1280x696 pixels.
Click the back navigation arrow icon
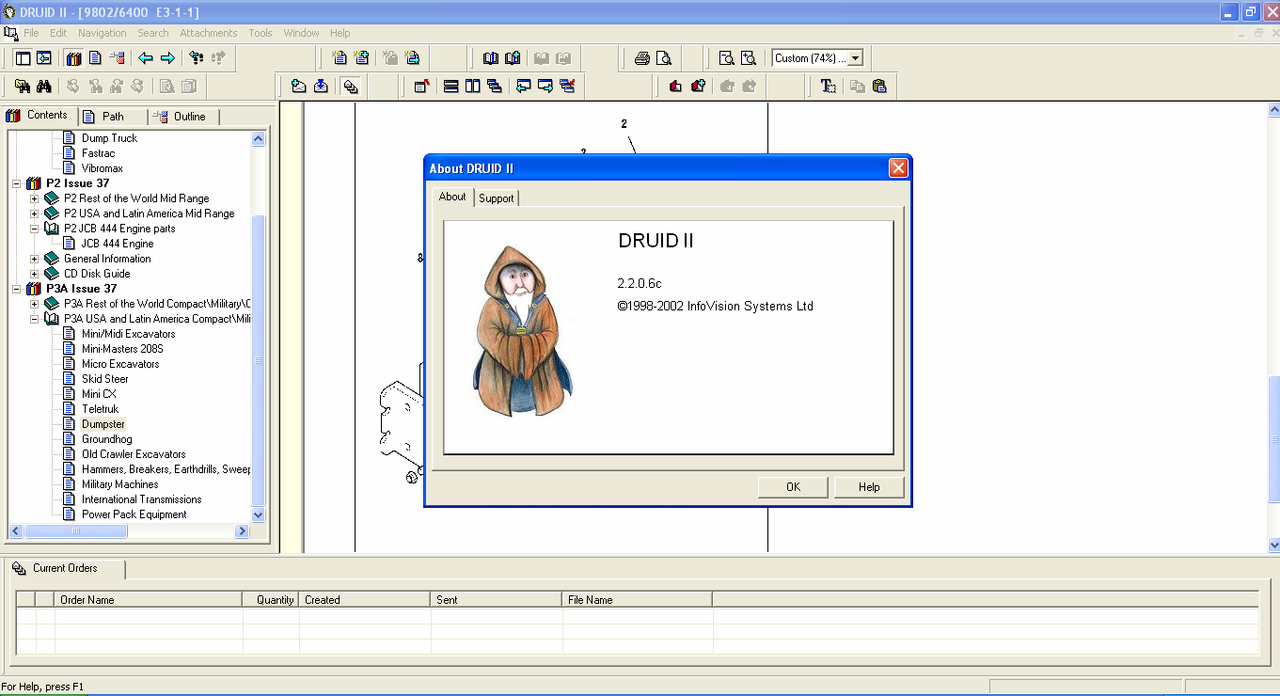[146, 58]
